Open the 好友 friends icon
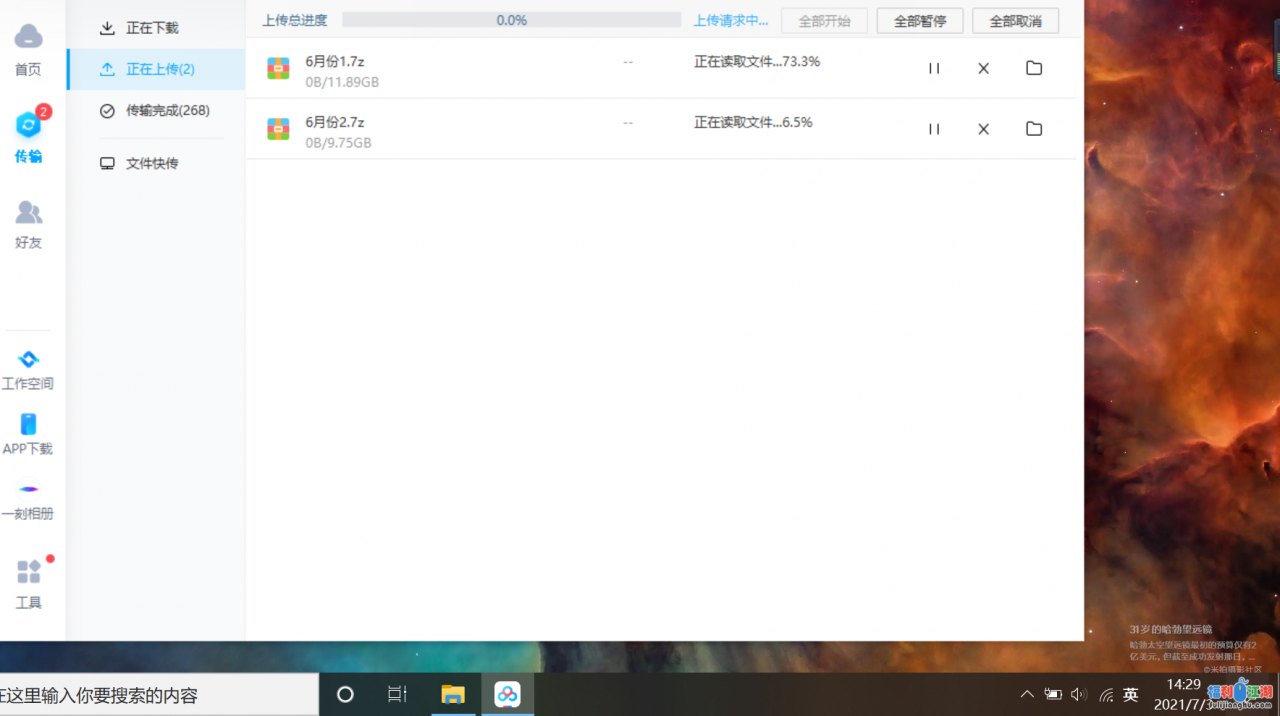 (29, 221)
